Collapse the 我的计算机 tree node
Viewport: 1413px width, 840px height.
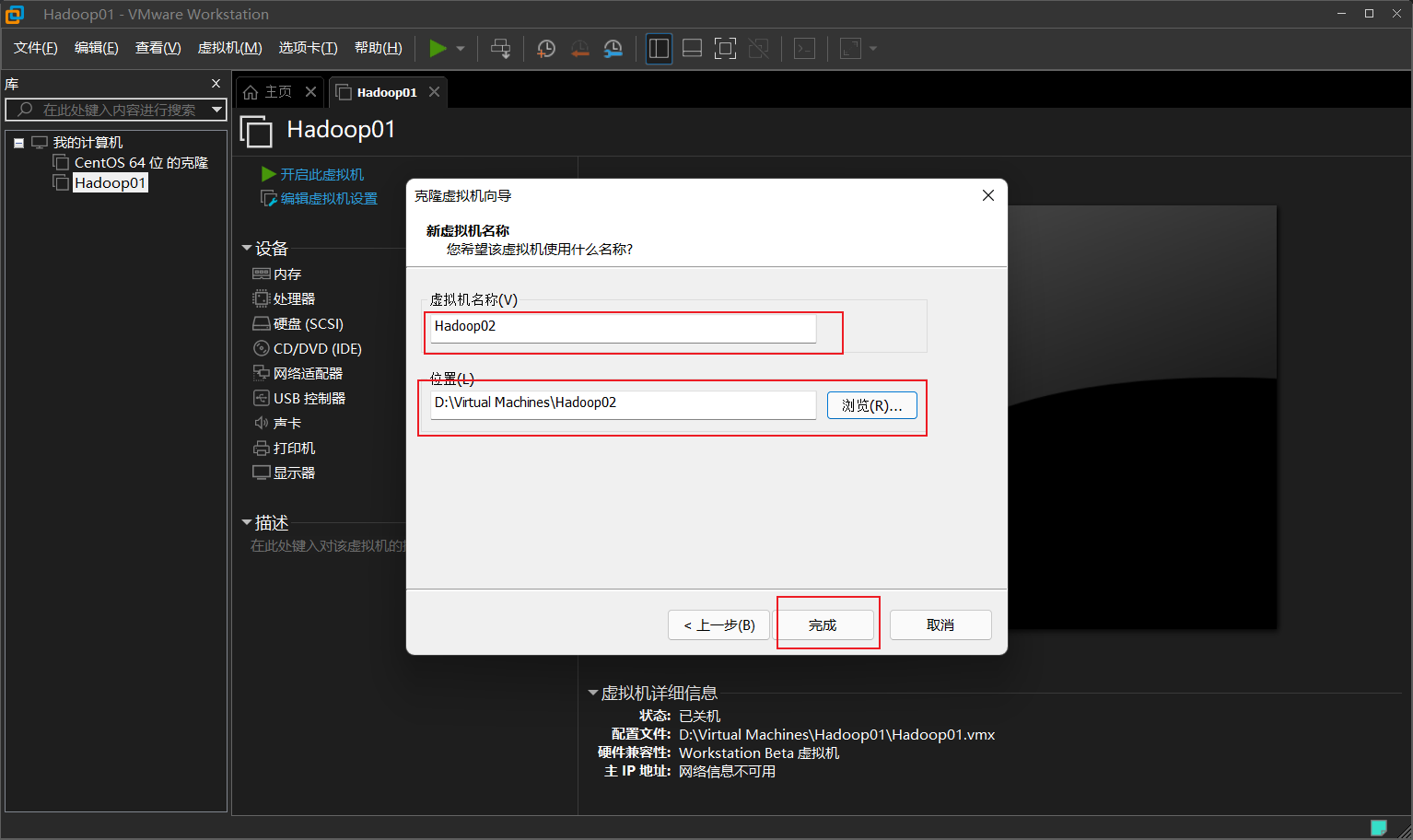18,143
